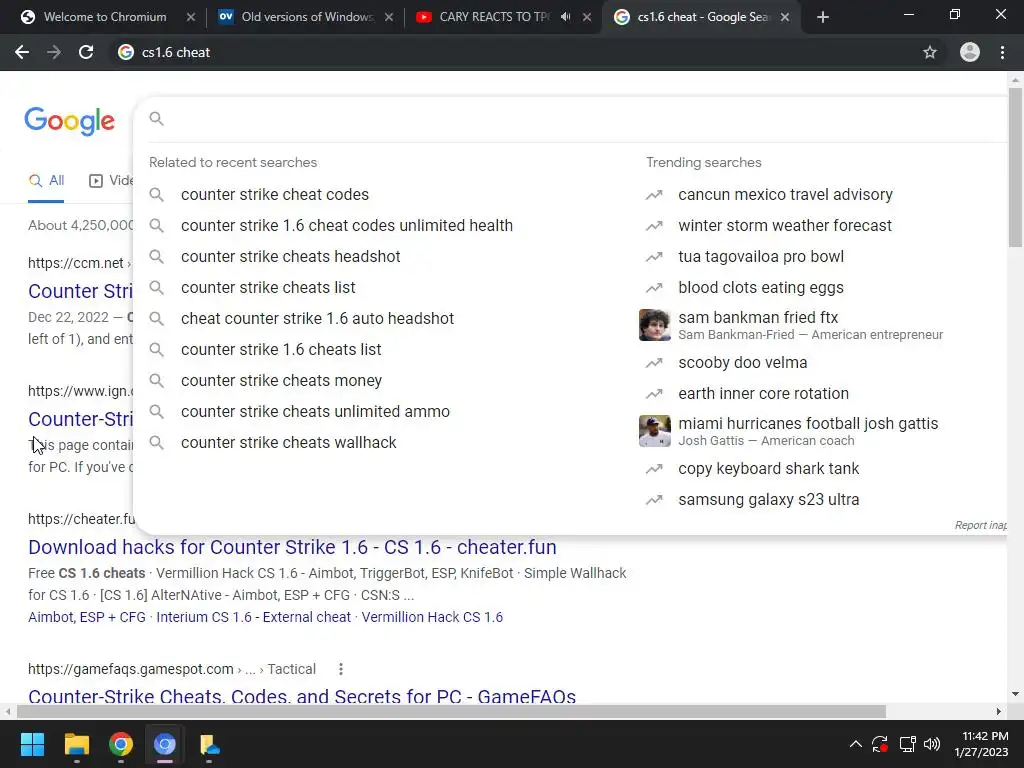Switch to the Welcome to Chromium tab
The image size is (1024, 768).
point(104,17)
